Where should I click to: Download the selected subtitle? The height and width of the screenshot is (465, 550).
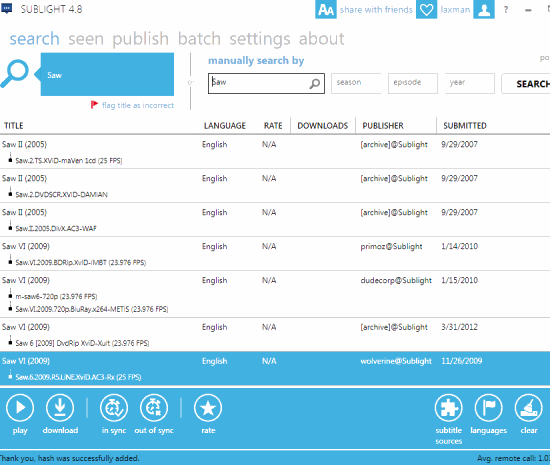(x=60, y=408)
